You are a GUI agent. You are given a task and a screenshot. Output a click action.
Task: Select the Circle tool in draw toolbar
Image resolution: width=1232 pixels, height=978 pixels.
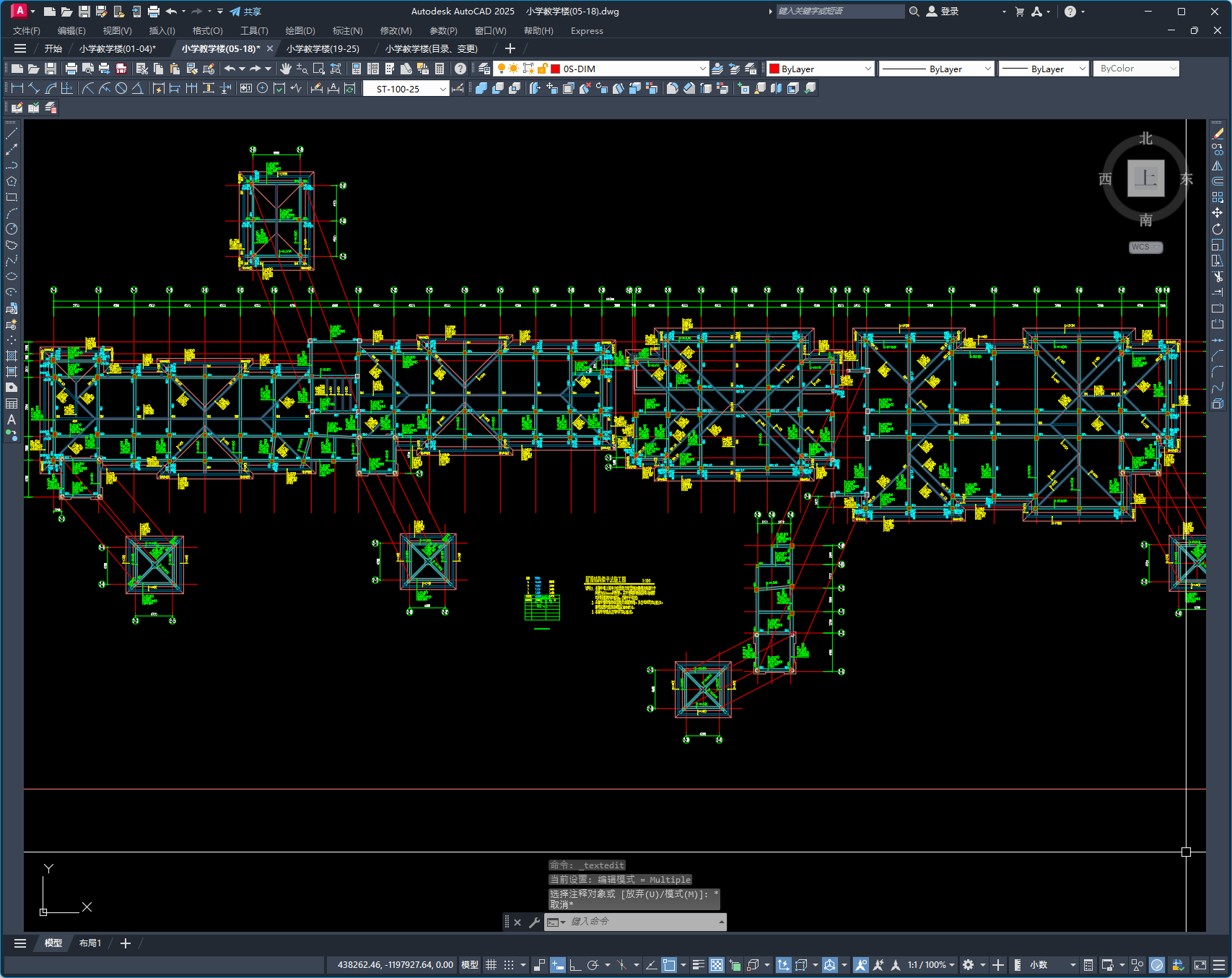12,229
